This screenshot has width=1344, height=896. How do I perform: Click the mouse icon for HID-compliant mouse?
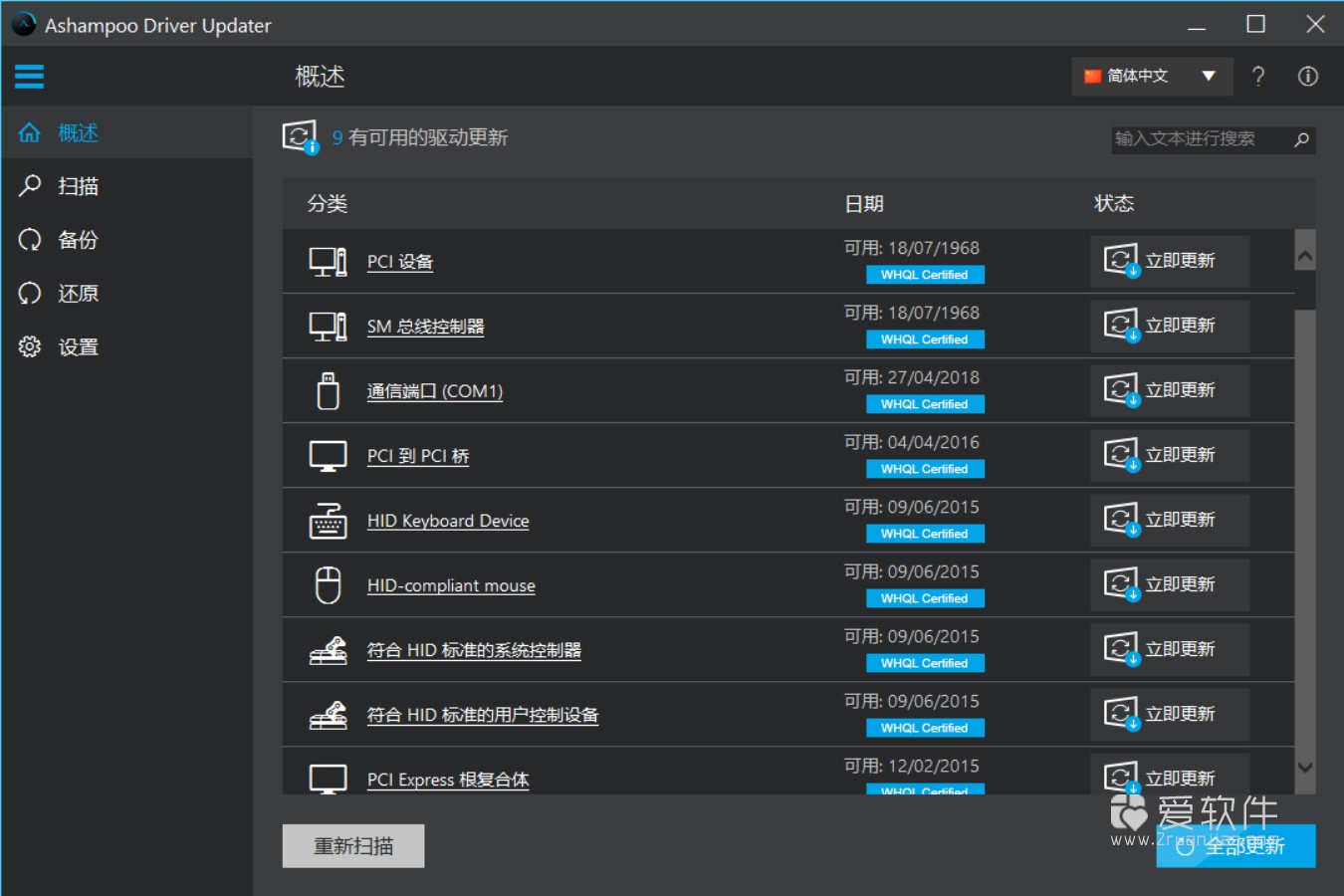click(328, 584)
